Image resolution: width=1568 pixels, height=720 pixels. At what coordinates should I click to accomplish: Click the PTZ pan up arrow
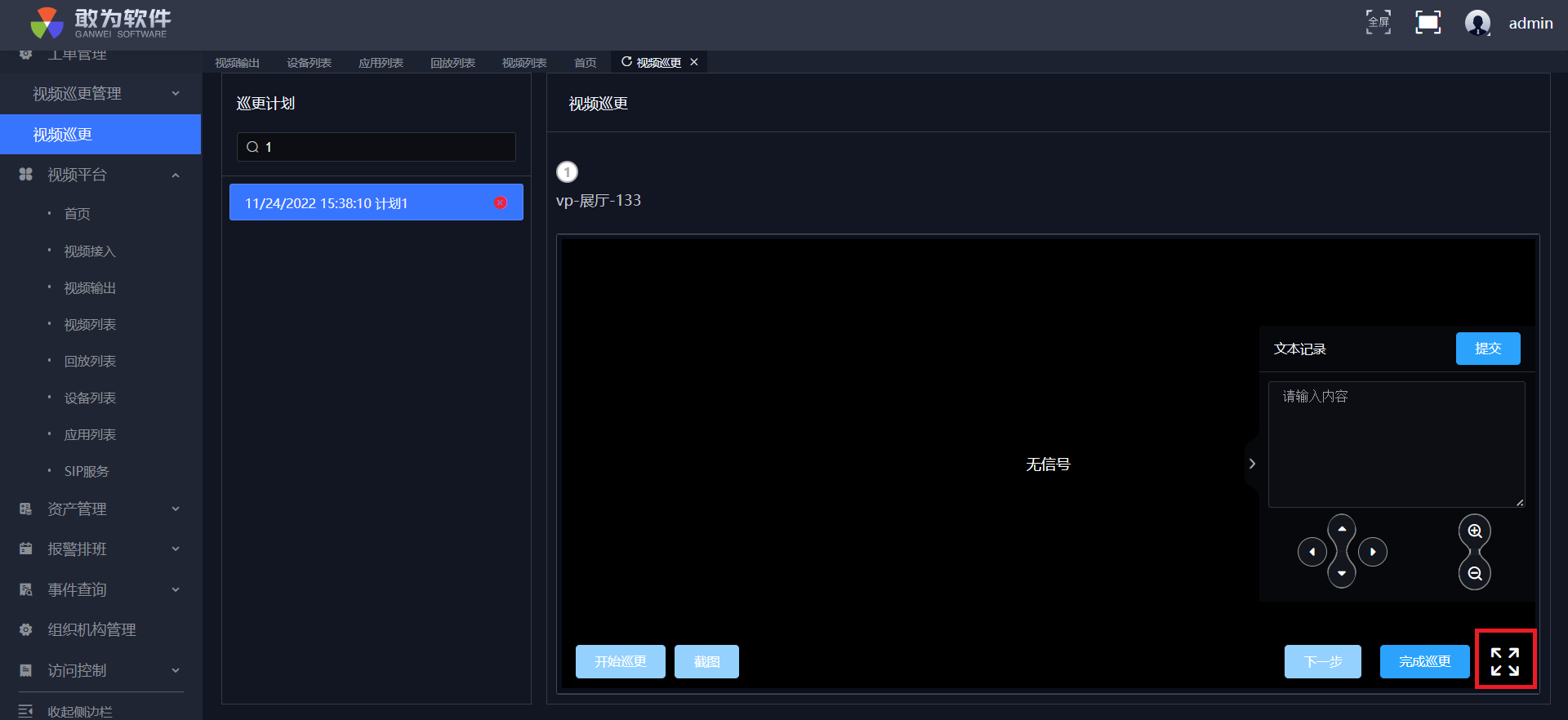coord(1342,529)
